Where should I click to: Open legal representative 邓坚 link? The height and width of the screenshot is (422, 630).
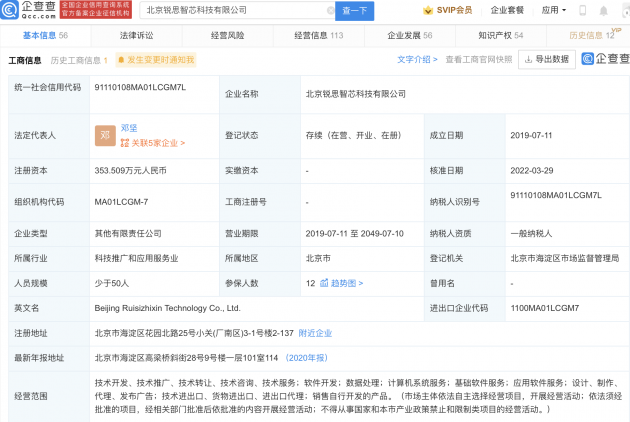click(x=129, y=128)
